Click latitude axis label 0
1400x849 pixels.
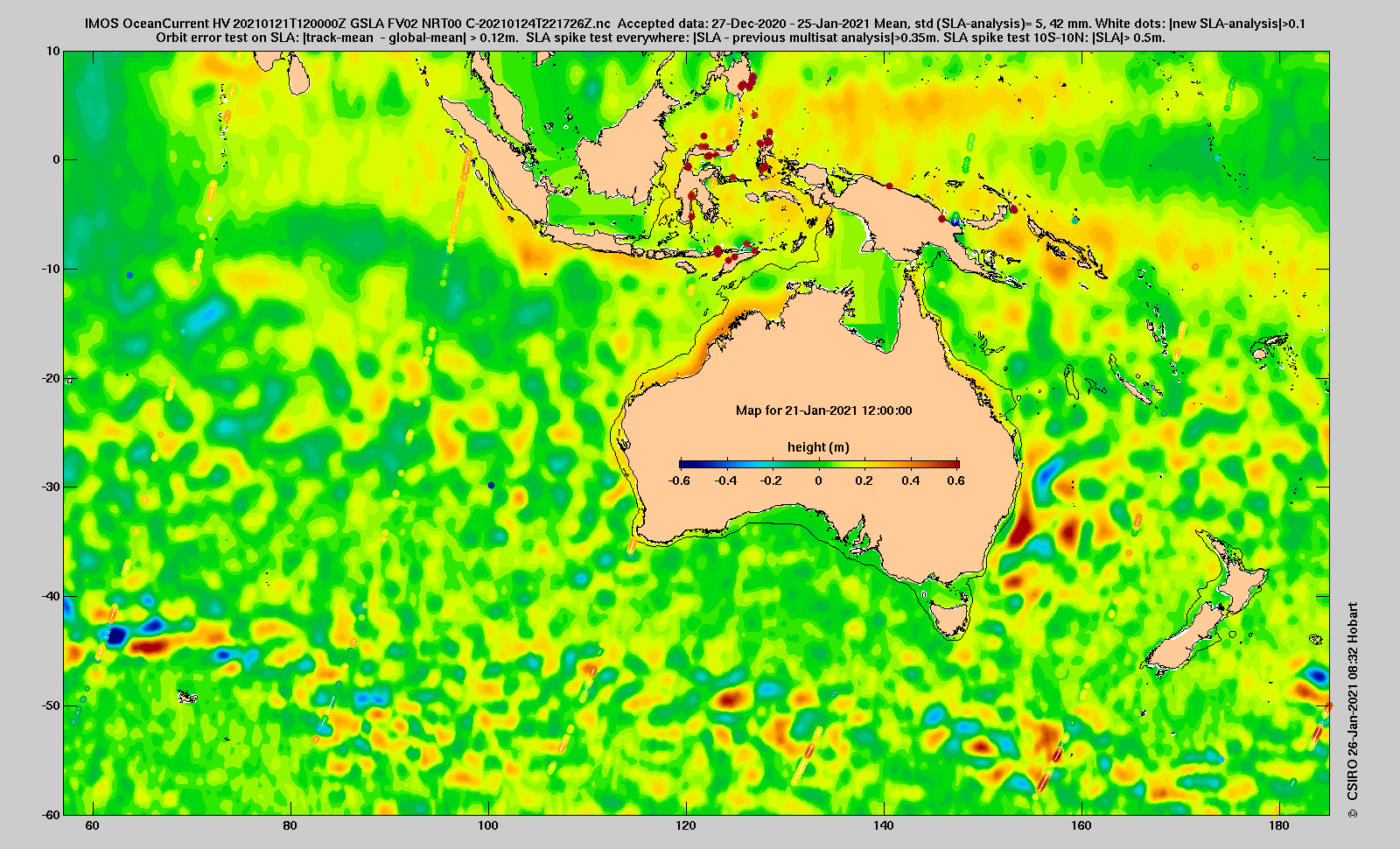point(57,159)
